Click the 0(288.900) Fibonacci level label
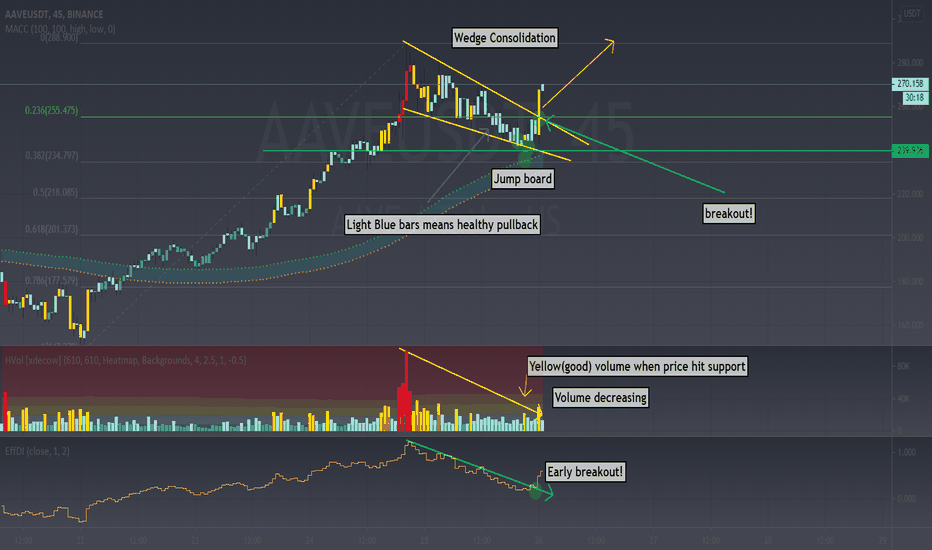The width and height of the screenshot is (932, 550). point(59,37)
